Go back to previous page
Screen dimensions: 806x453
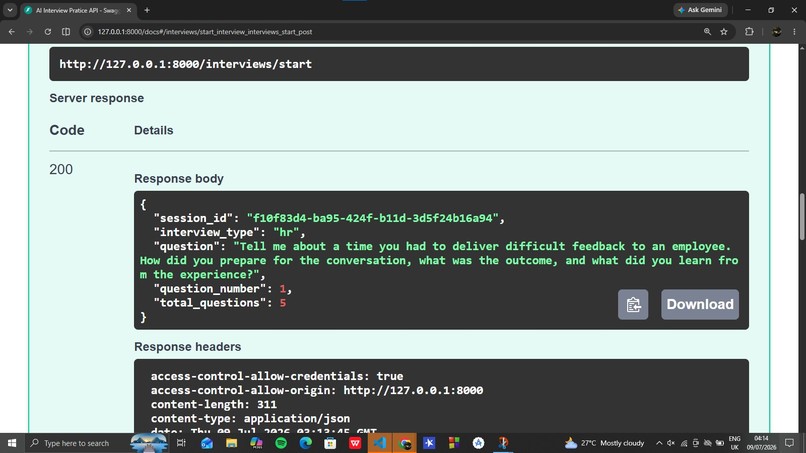click(x=11, y=32)
